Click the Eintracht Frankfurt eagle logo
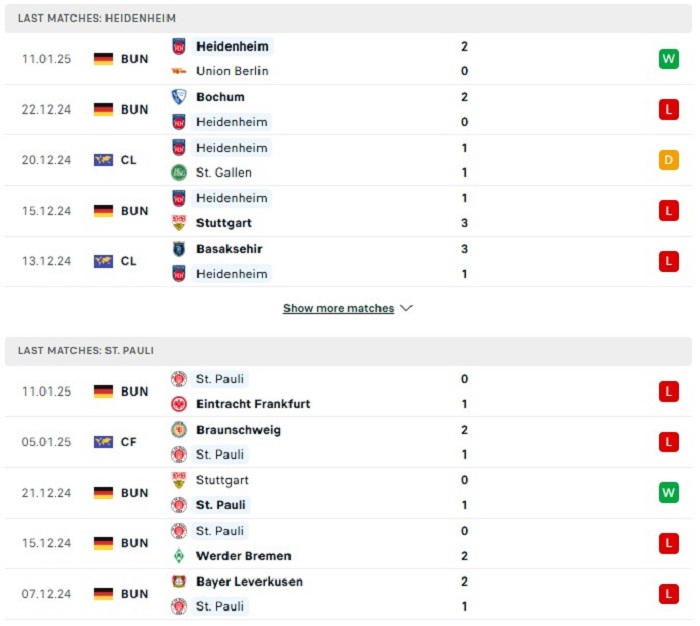 [x=179, y=404]
